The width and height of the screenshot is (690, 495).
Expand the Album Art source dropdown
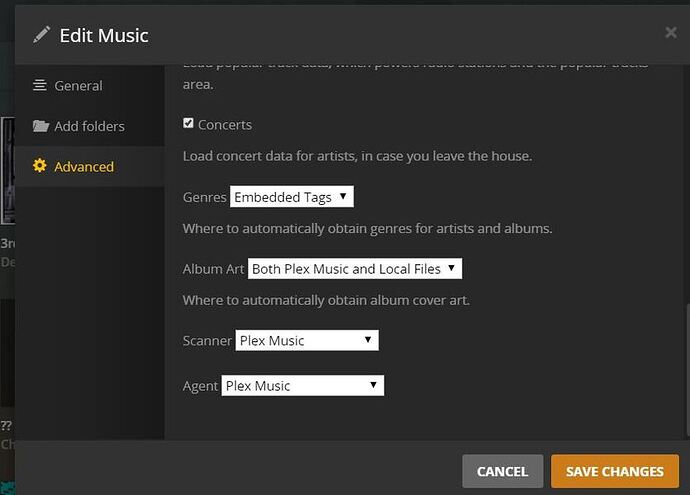354,268
